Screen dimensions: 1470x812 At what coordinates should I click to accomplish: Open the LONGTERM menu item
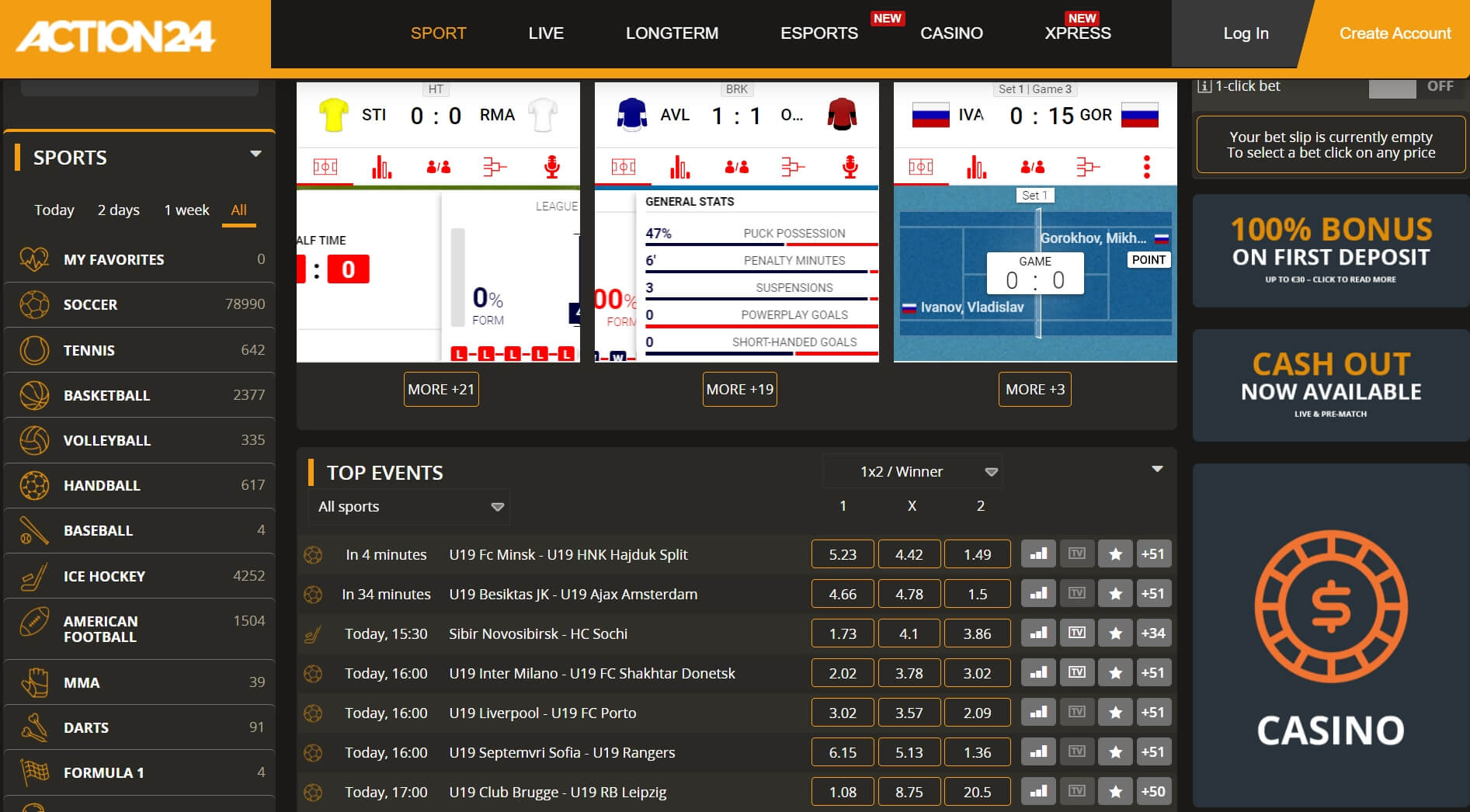(672, 33)
